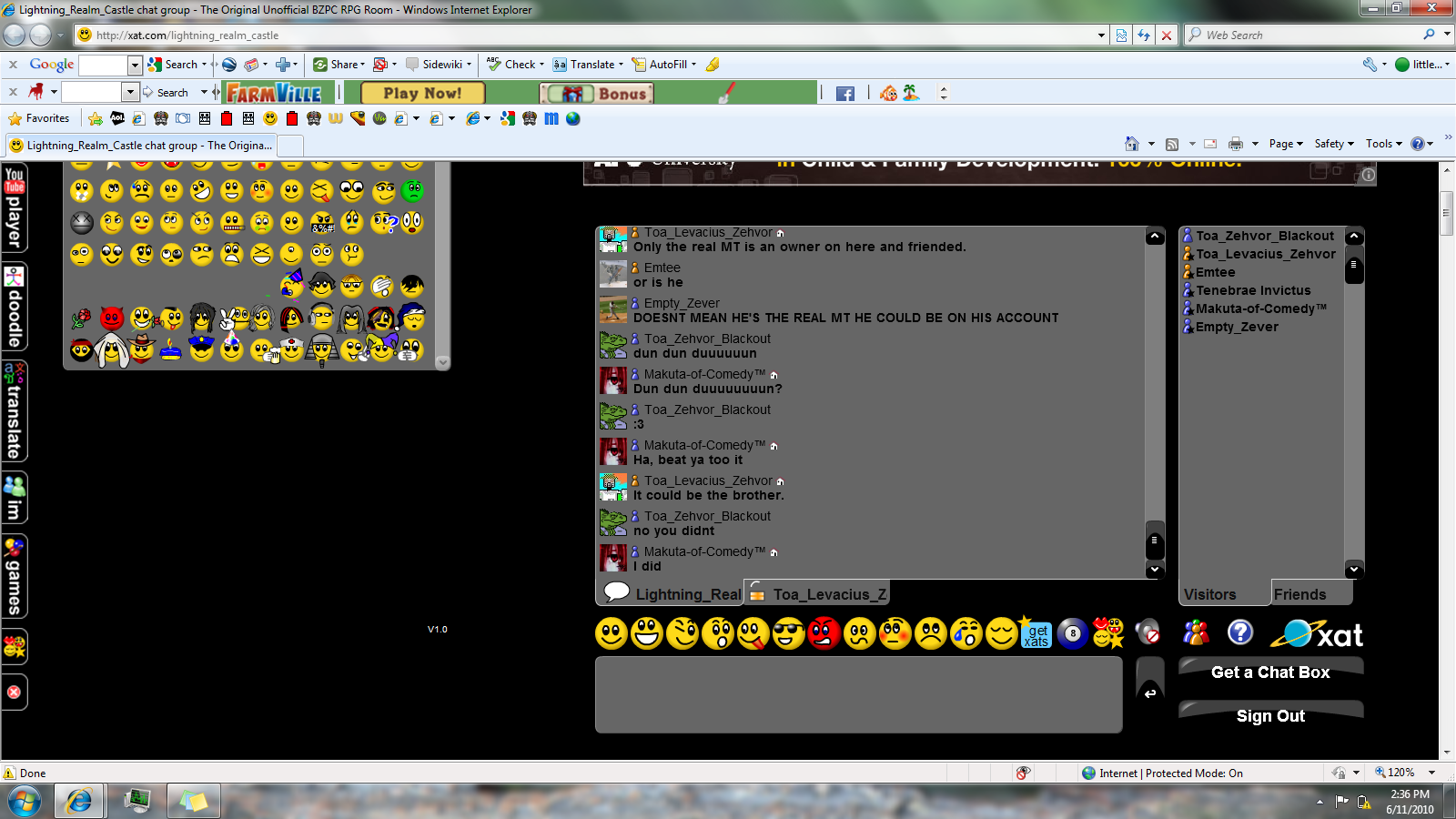The height and width of the screenshot is (819, 1456).
Task: Open the Favorites button
Action: [39, 118]
